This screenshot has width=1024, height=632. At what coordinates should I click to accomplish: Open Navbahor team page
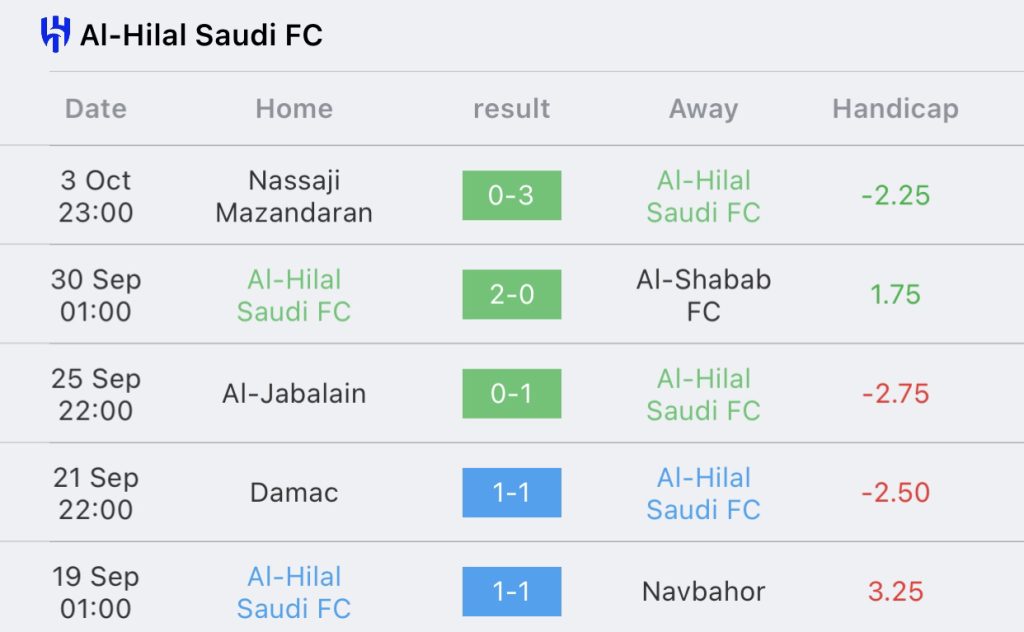[x=703, y=592]
